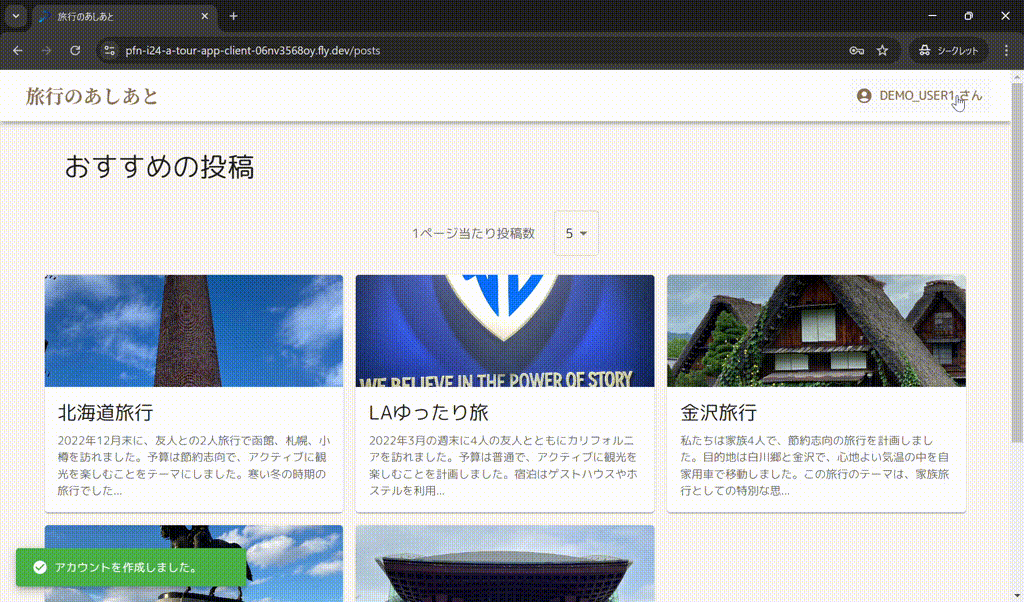This screenshot has height=602, width=1024.
Task: Click the LAゆったり旅 post title
Action: pyautogui.click(x=429, y=413)
